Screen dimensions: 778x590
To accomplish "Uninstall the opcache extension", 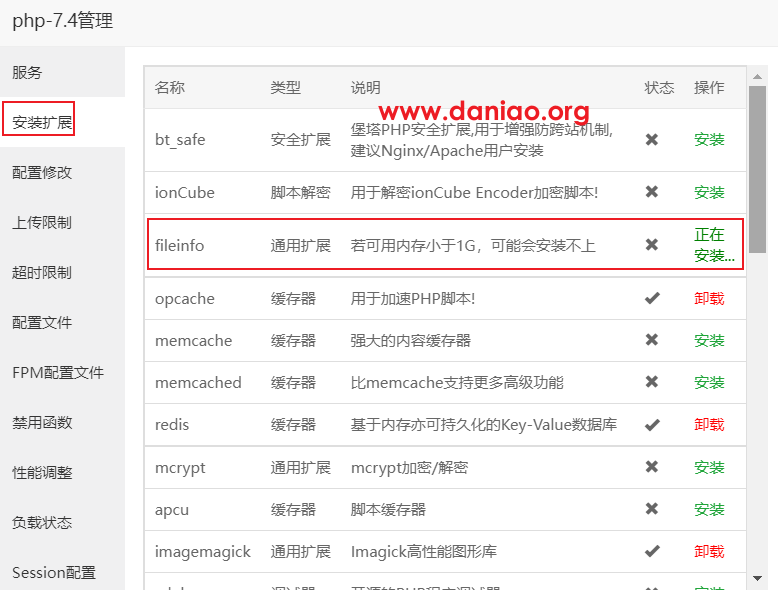I will [x=709, y=298].
